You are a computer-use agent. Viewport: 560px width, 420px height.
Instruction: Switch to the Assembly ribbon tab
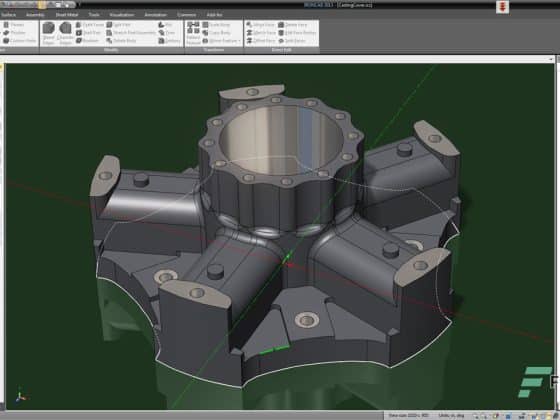click(35, 15)
